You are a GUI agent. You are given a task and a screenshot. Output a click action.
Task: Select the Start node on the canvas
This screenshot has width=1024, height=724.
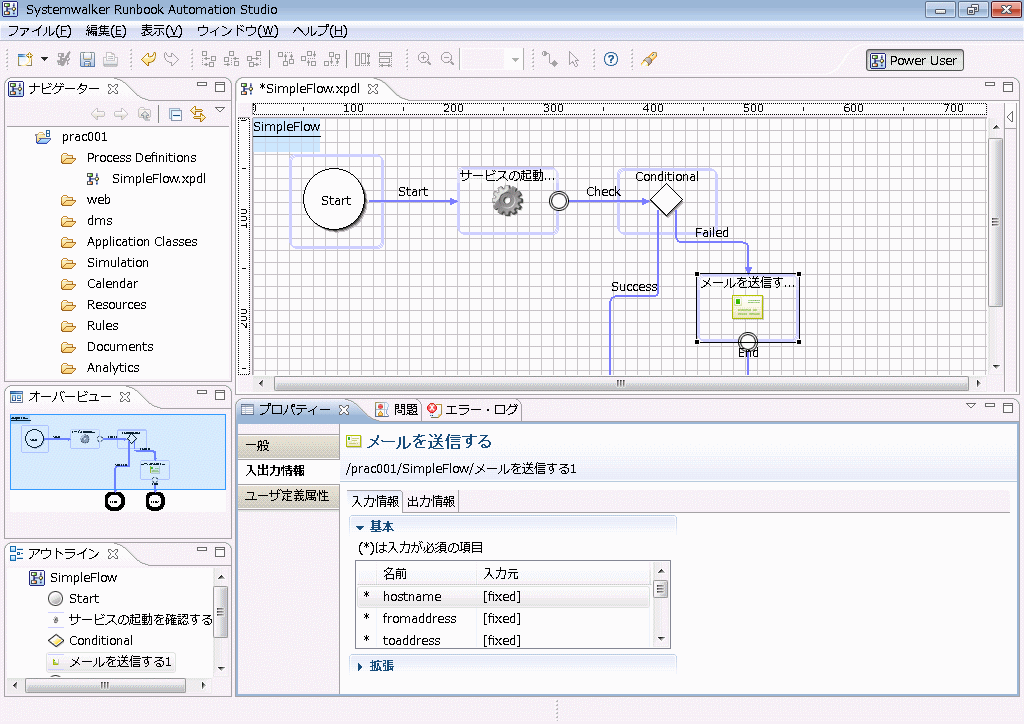[x=335, y=200]
